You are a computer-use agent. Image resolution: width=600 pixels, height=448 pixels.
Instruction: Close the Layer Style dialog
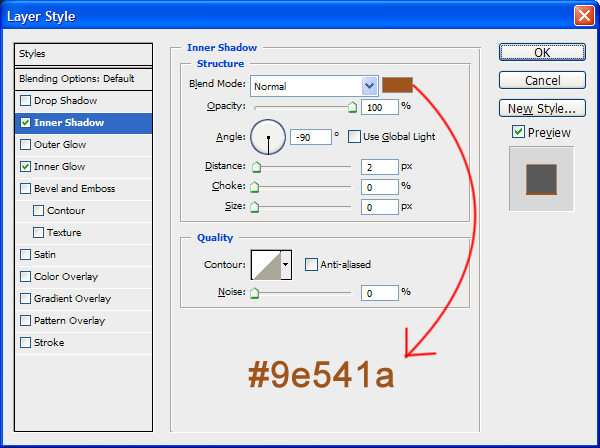(x=583, y=16)
